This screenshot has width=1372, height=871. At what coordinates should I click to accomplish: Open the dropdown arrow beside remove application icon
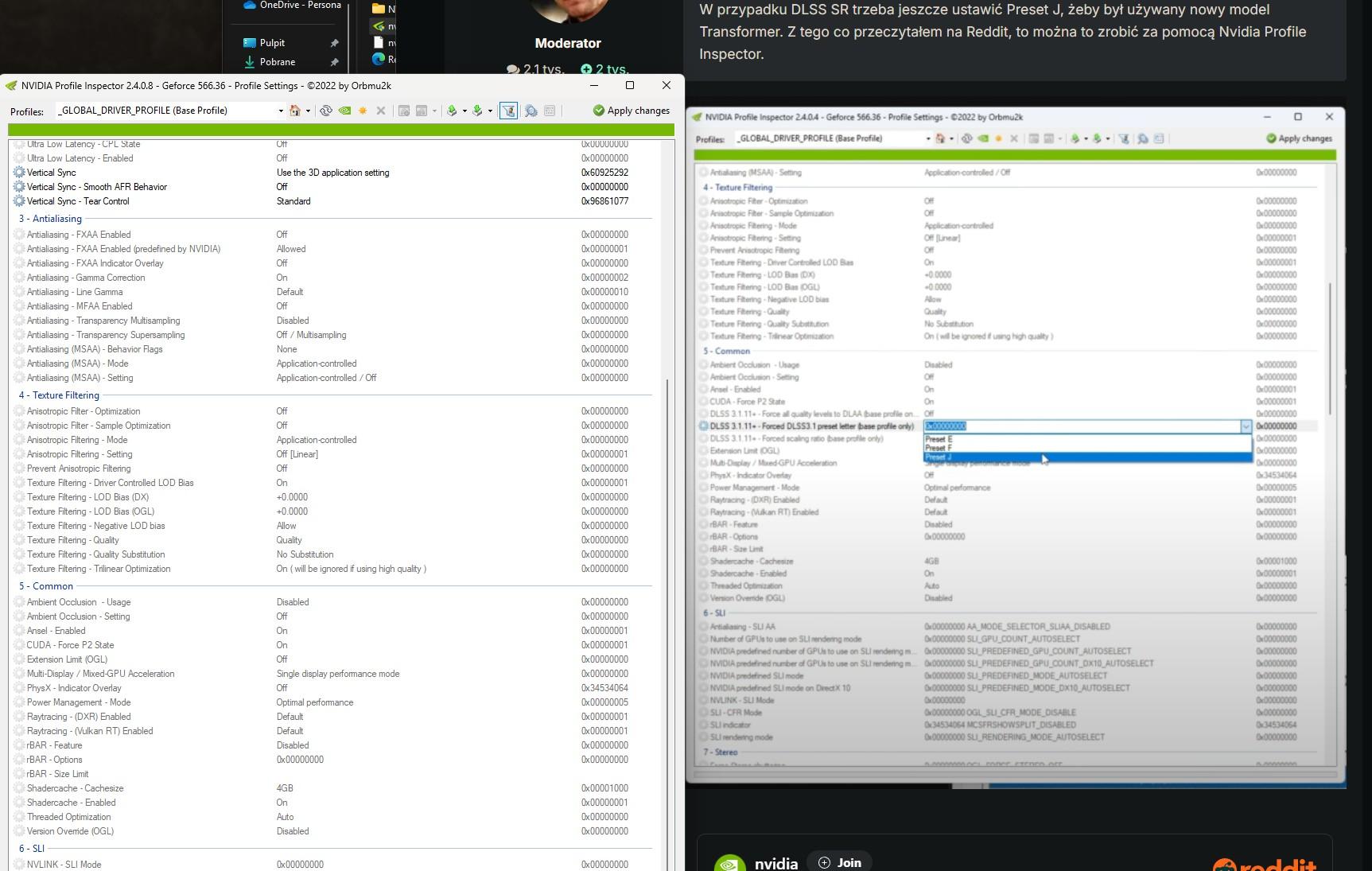tap(434, 111)
